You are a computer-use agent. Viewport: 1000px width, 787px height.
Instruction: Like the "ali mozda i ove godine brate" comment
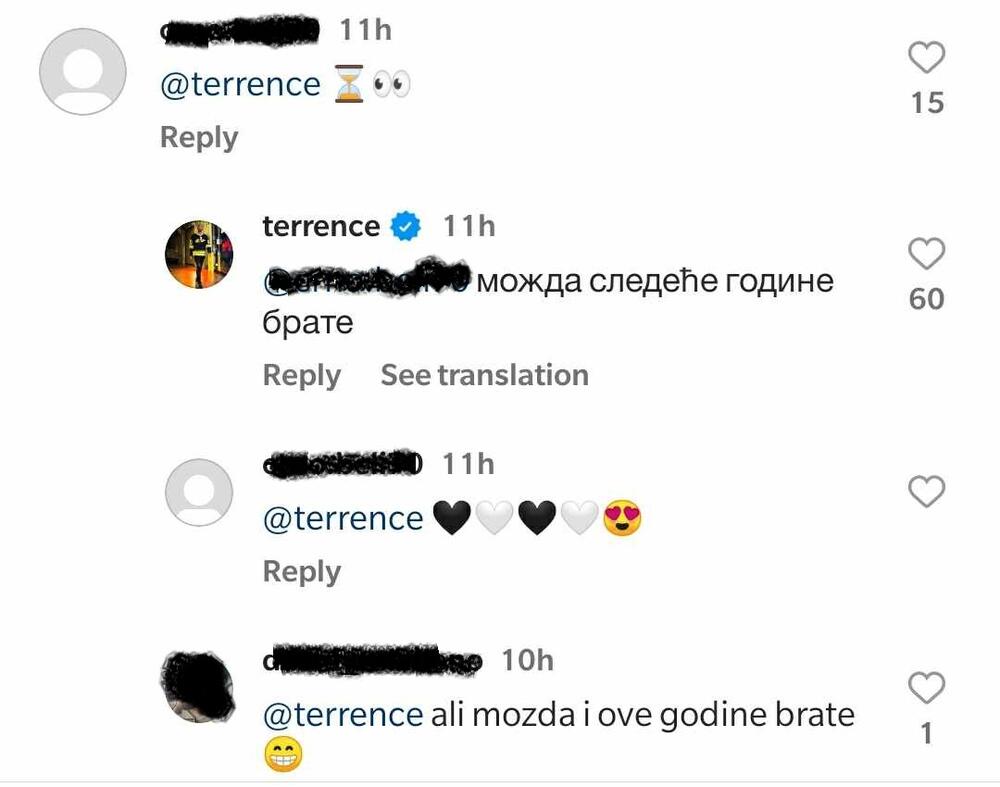pos(927,687)
